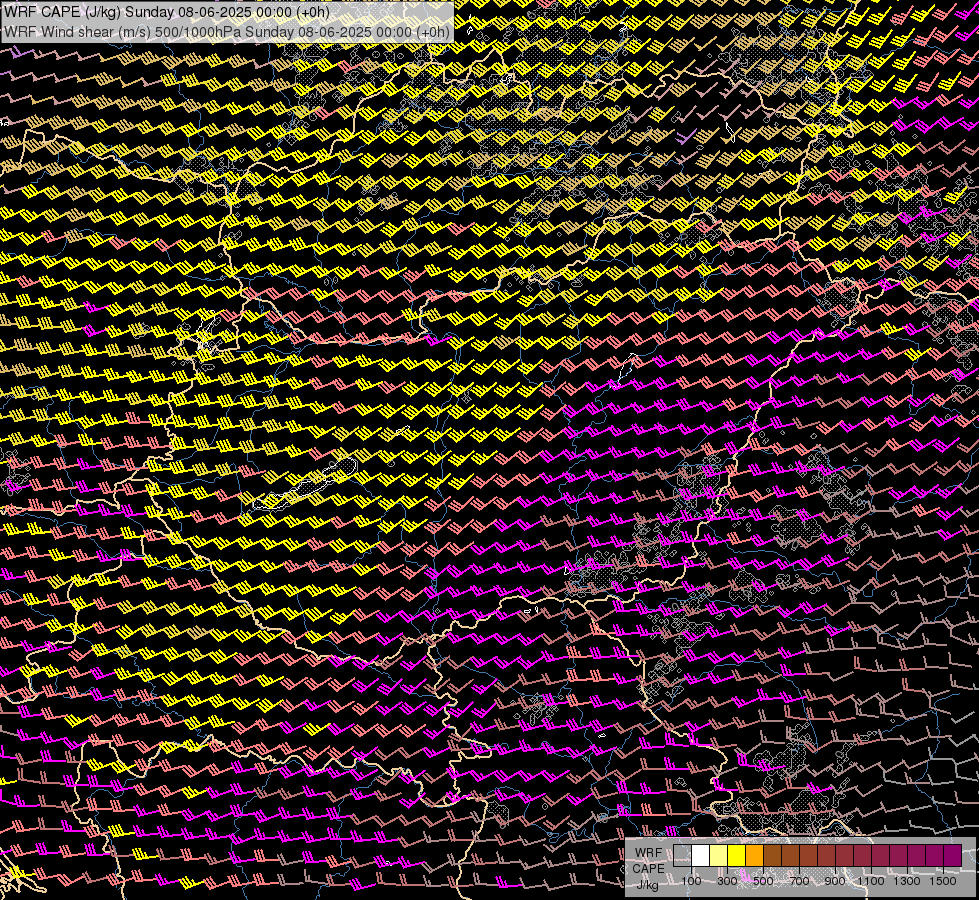
Task: Click the 100 legend value
Action: point(691,881)
